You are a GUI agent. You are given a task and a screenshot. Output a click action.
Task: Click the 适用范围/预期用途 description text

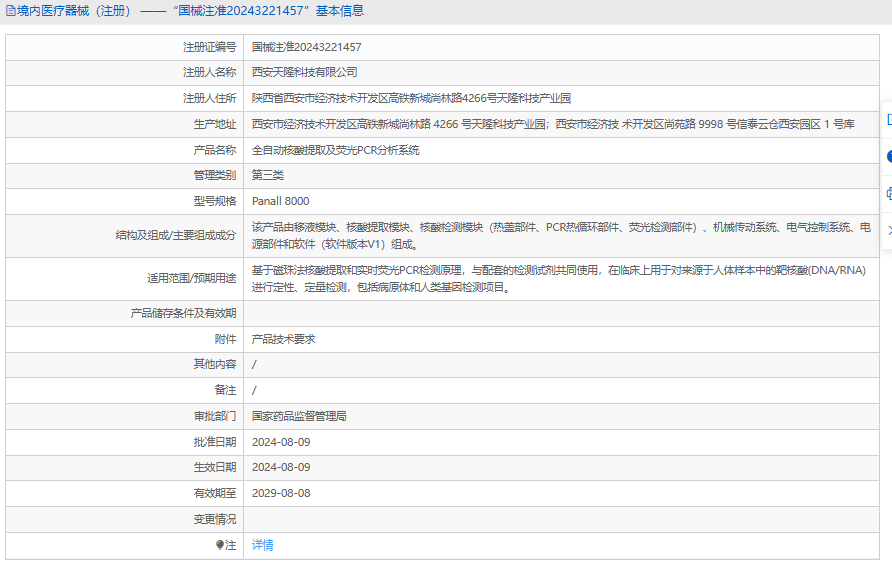click(558, 279)
